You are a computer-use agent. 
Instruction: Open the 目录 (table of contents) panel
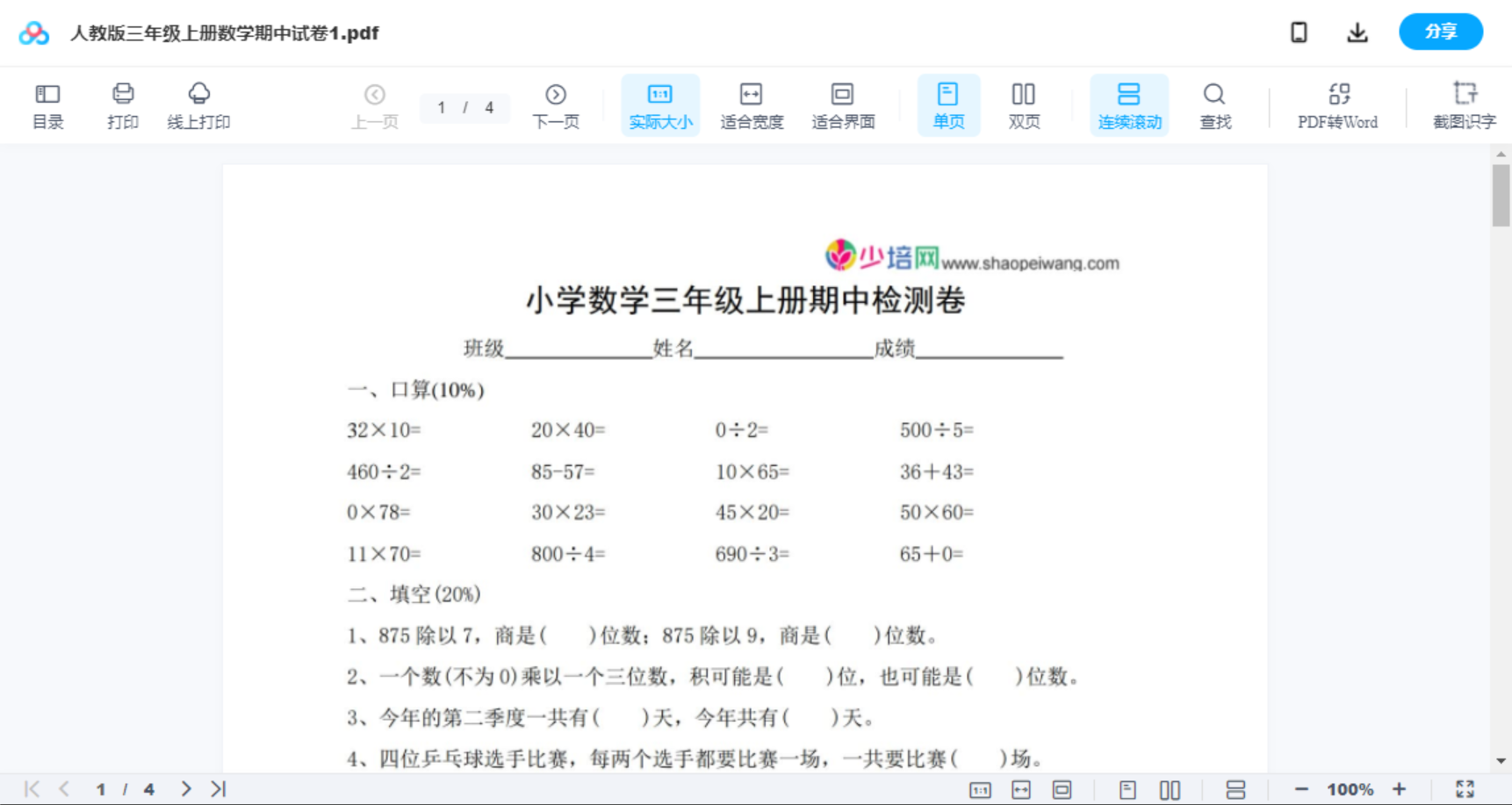coord(47,104)
